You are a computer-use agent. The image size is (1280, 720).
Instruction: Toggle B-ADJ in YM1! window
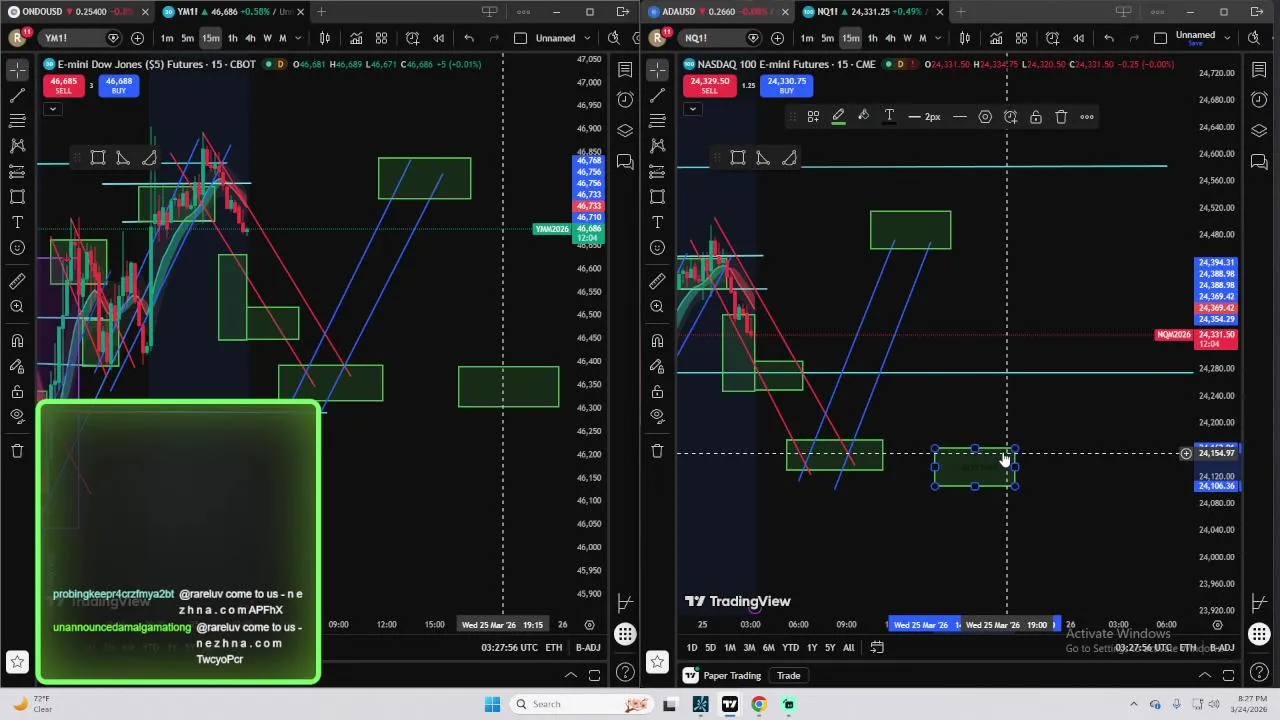588,647
